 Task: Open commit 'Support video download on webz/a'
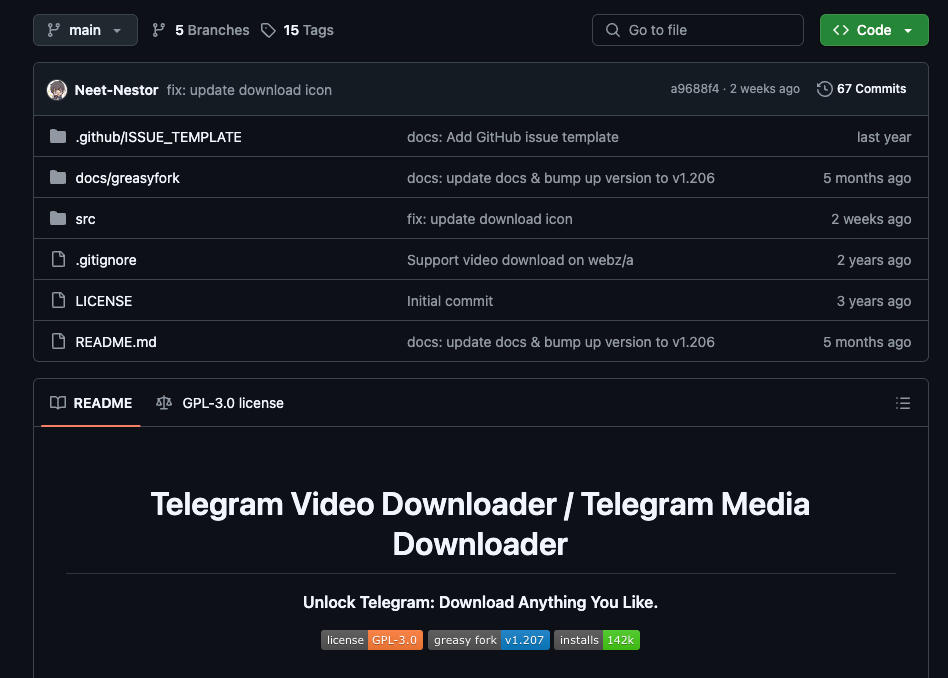(x=520, y=260)
